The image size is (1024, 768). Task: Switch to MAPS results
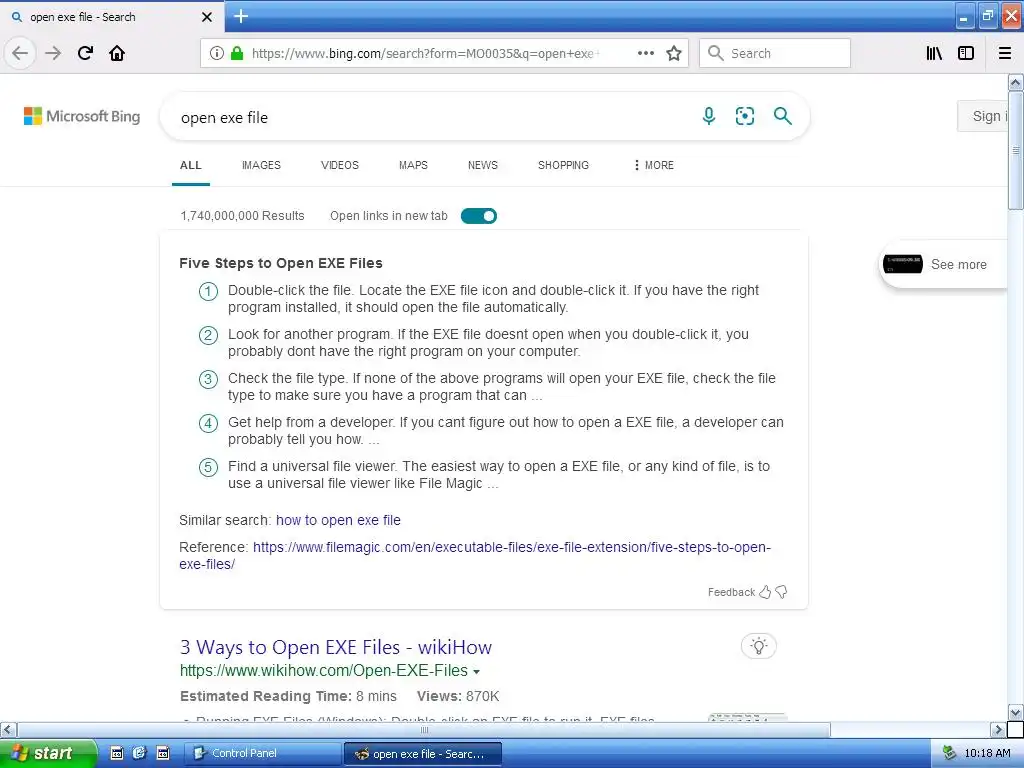click(x=413, y=165)
